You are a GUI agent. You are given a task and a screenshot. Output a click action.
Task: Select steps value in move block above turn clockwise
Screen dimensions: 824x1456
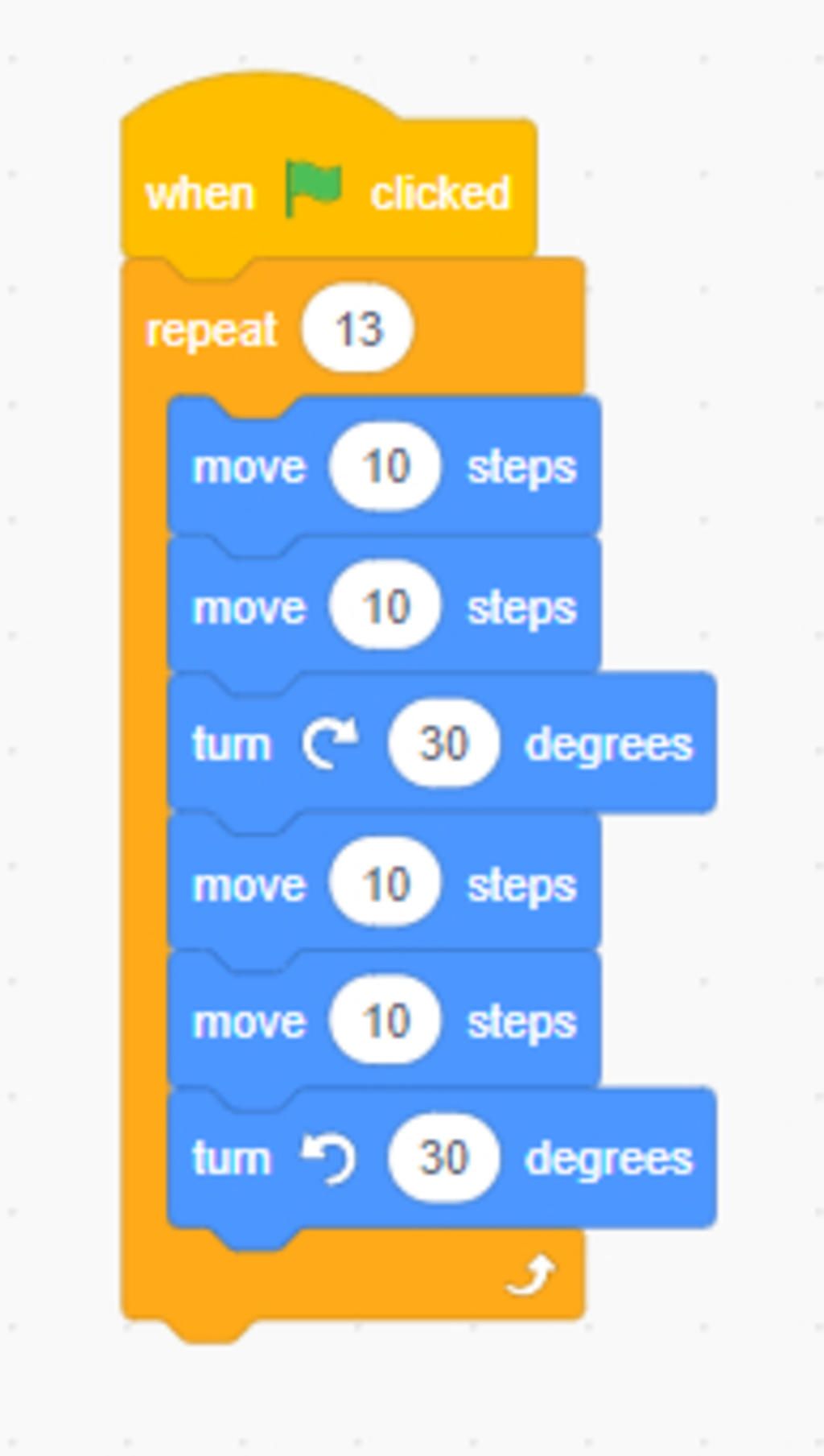coord(385,606)
